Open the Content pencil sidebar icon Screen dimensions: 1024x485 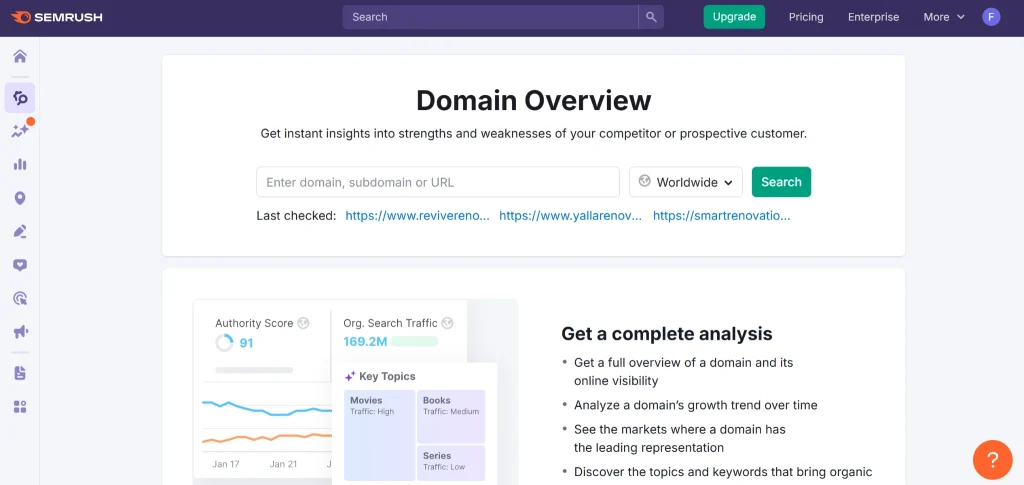click(20, 231)
